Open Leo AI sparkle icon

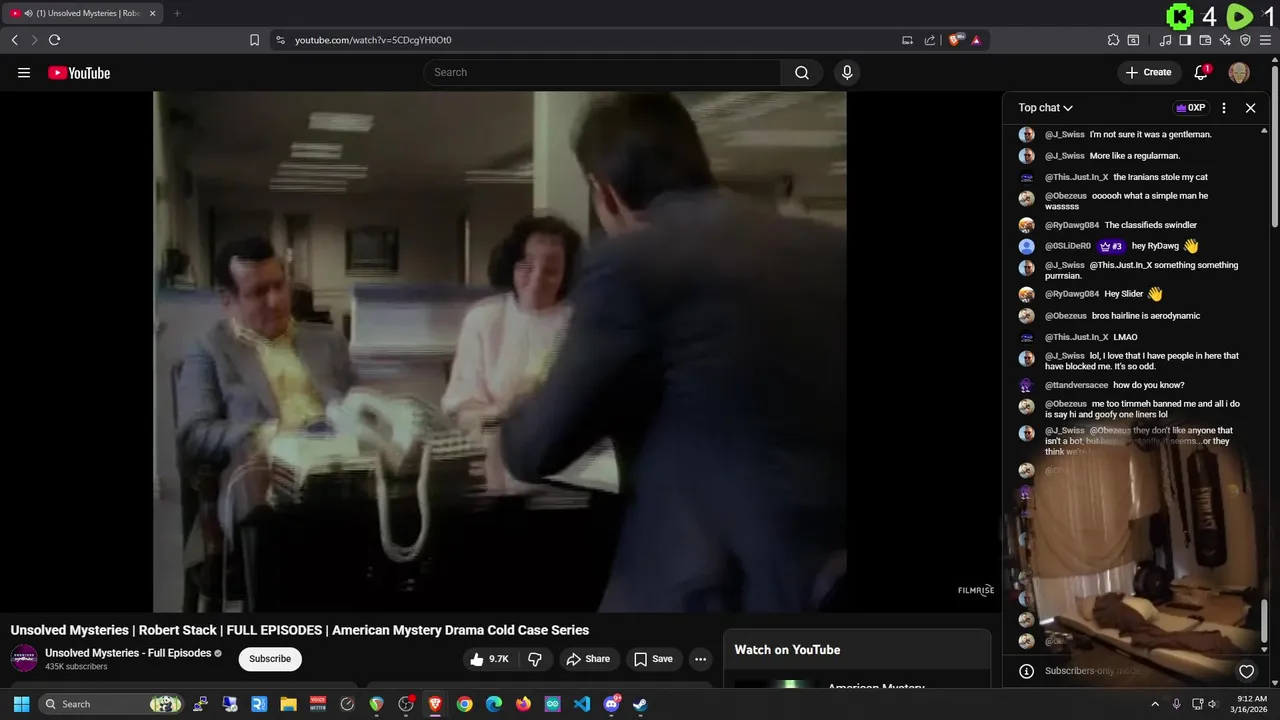[x=1225, y=40]
